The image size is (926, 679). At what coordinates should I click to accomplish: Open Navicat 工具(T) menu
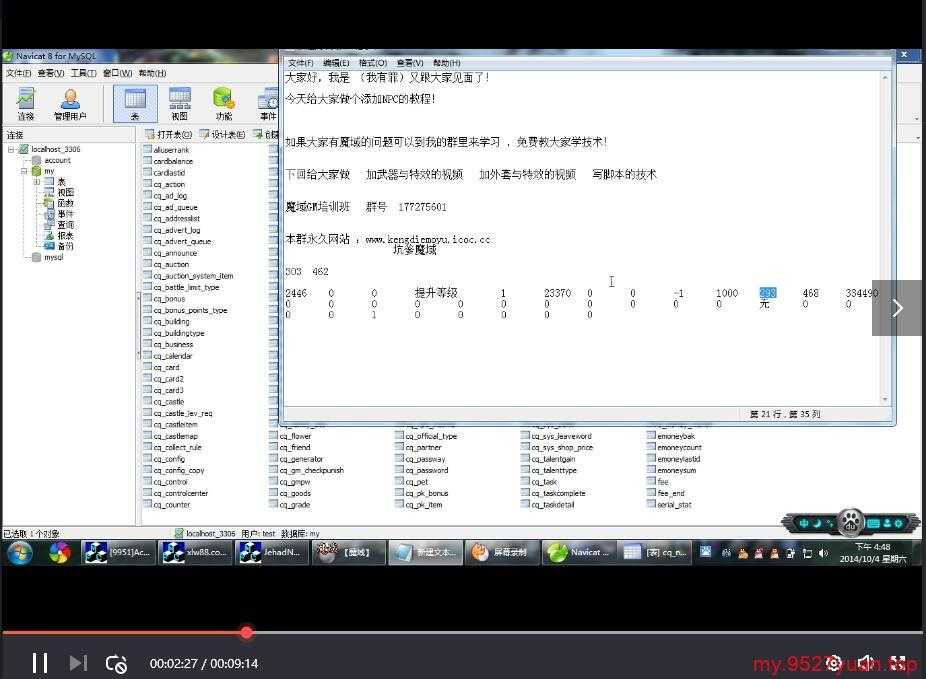[83, 73]
